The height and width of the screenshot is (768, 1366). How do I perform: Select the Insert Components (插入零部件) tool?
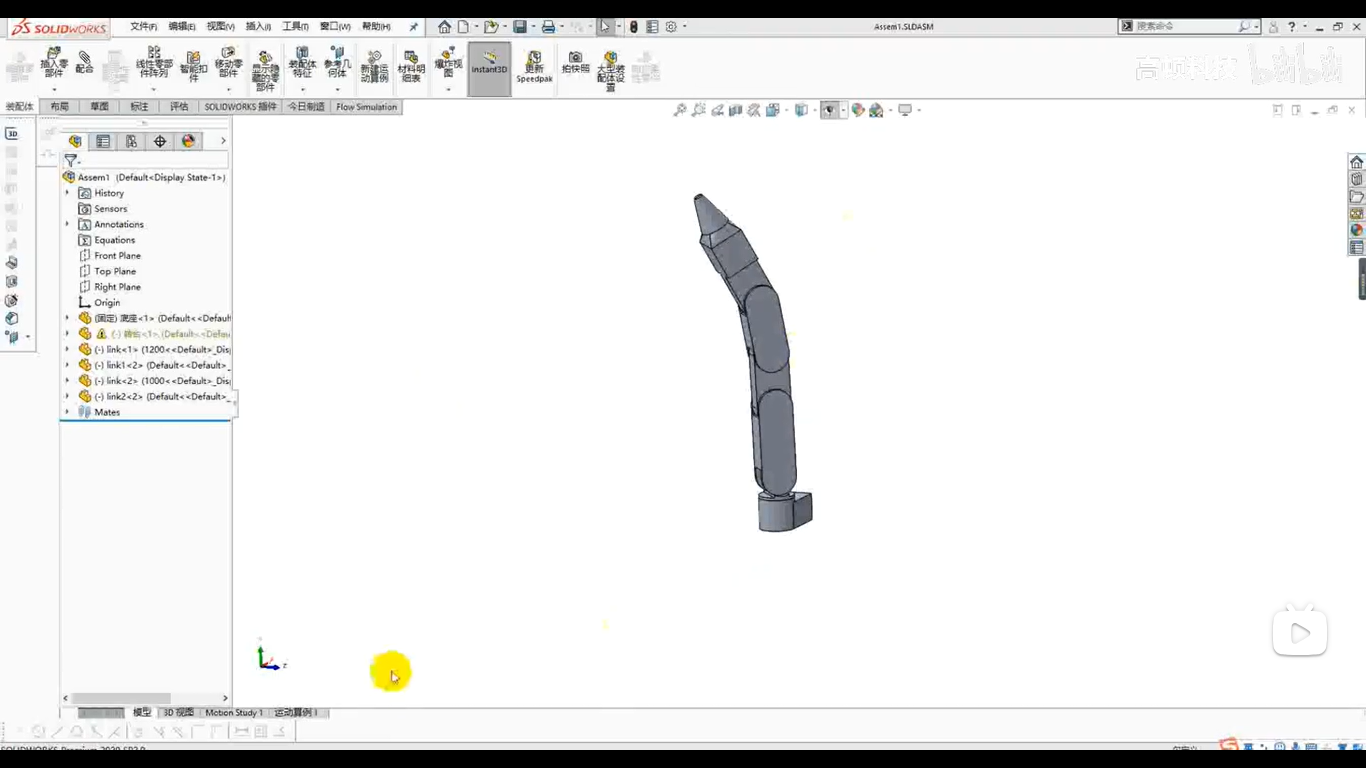coord(54,61)
